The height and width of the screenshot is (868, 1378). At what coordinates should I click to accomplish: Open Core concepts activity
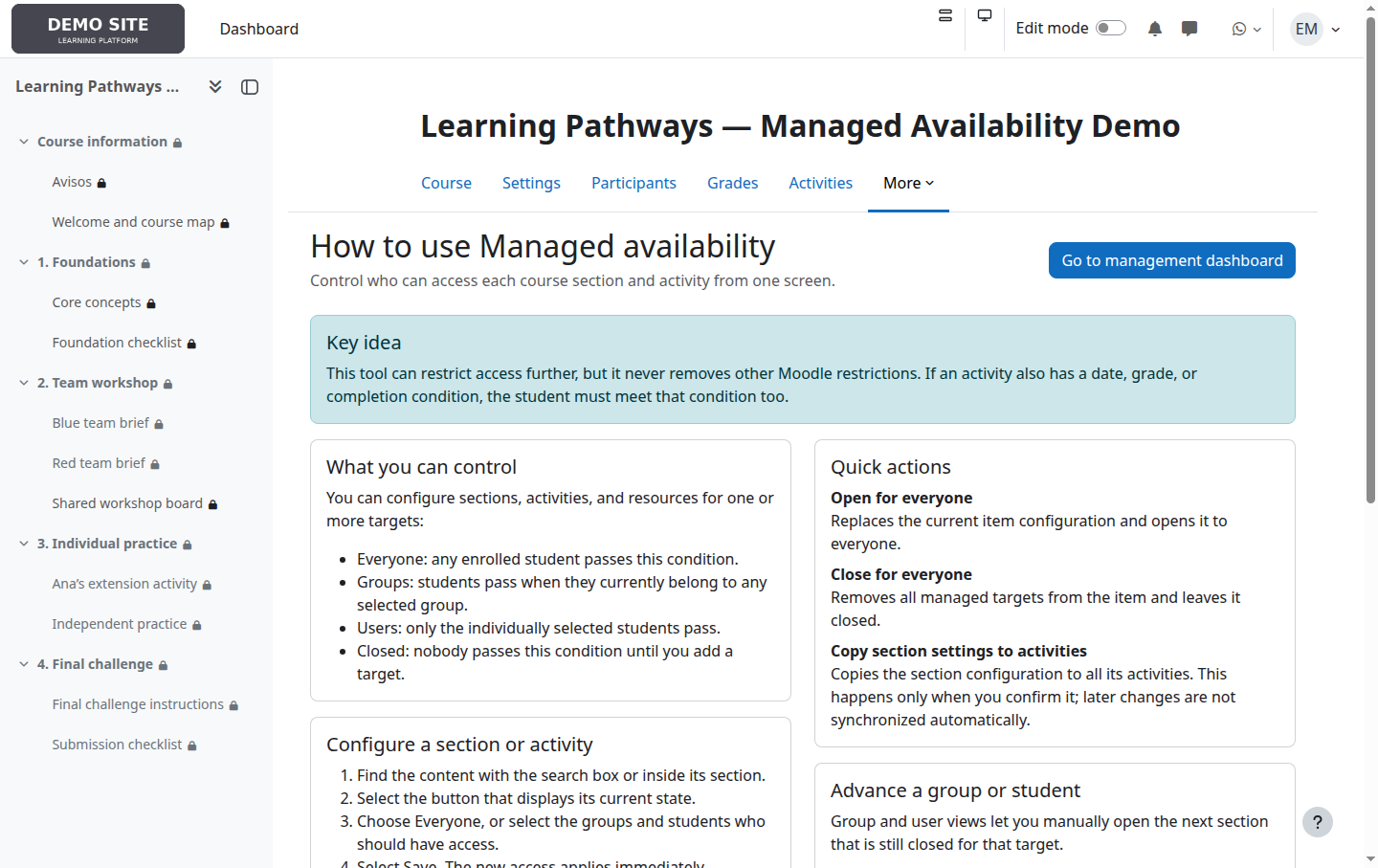[97, 302]
